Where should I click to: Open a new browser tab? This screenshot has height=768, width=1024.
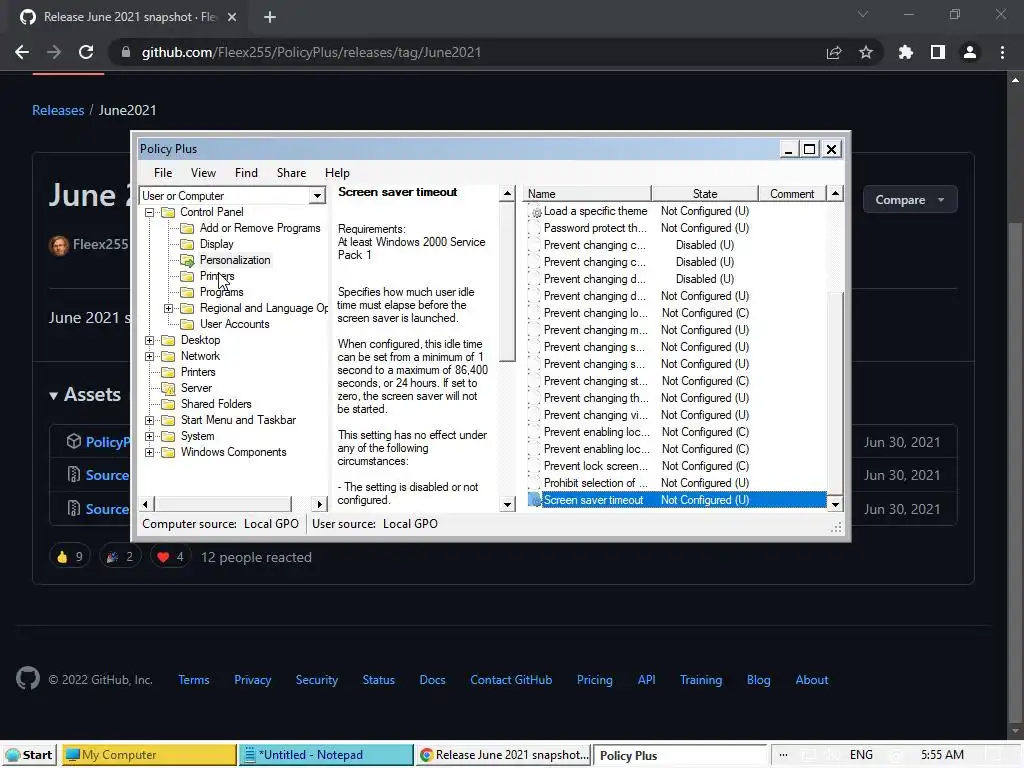point(270,17)
